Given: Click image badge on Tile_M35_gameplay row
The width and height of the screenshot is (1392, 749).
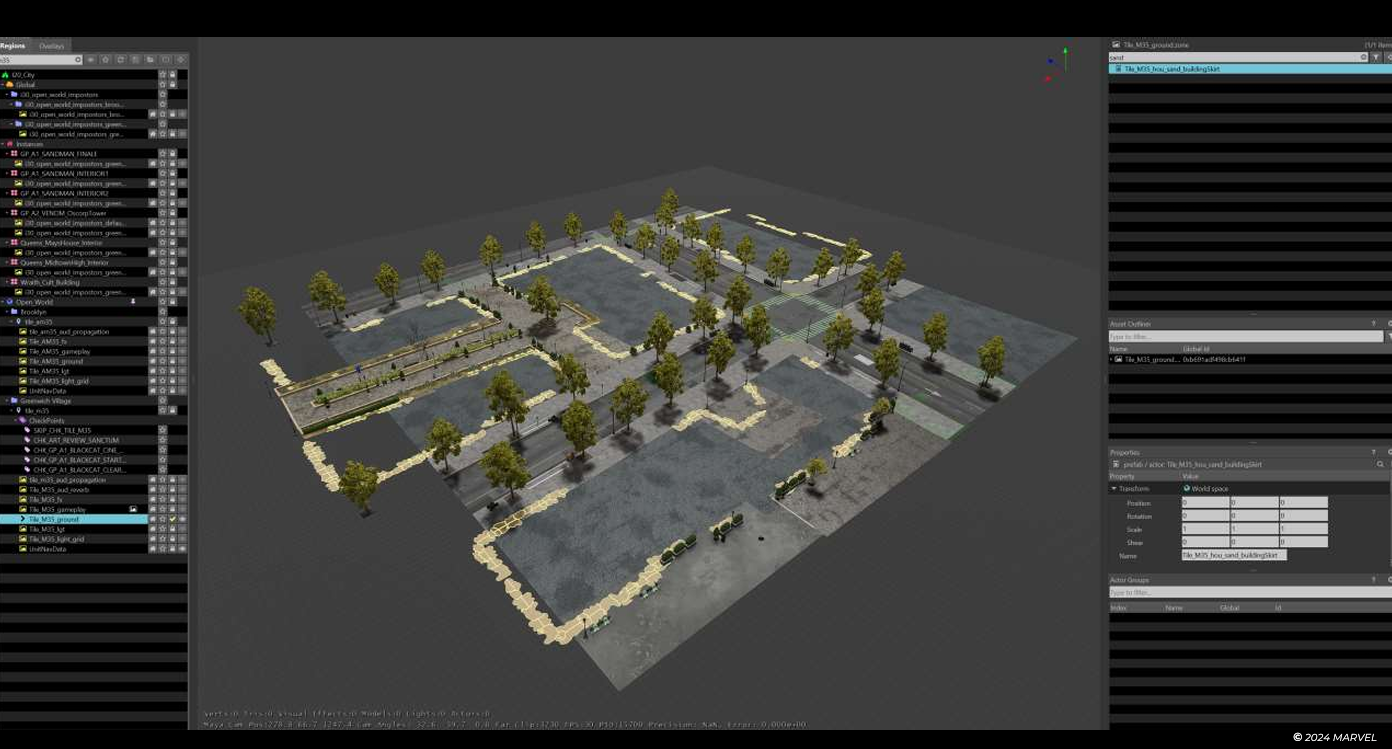Looking at the screenshot, I should (x=133, y=509).
